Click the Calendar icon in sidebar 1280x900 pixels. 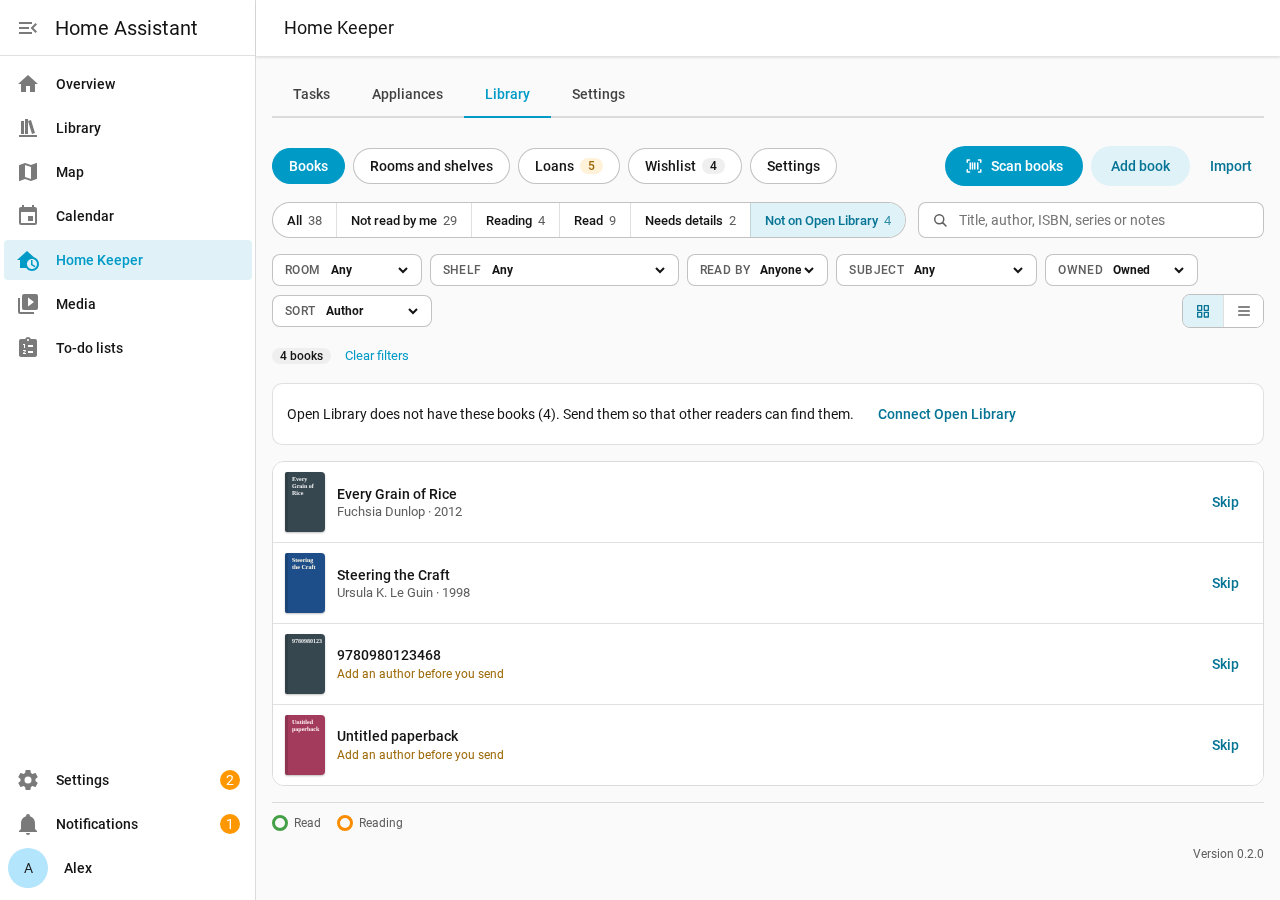pyautogui.click(x=28, y=216)
